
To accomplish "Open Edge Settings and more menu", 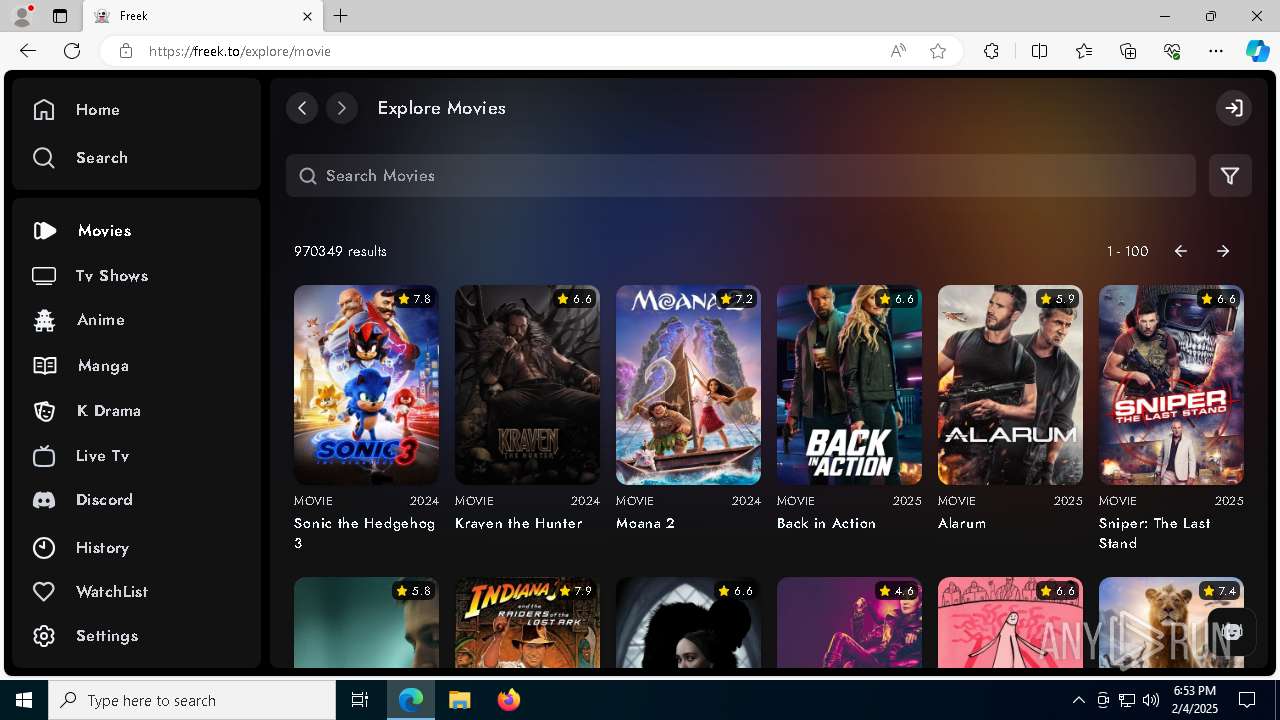I will coord(1216,51).
